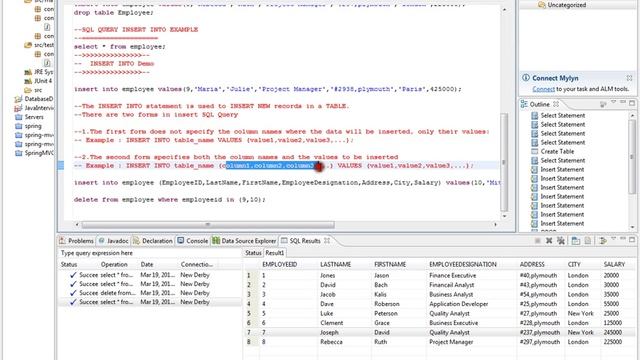Click the save/window display icon in SQL Results toolbar
The height and width of the screenshot is (360, 640).
[576, 241]
